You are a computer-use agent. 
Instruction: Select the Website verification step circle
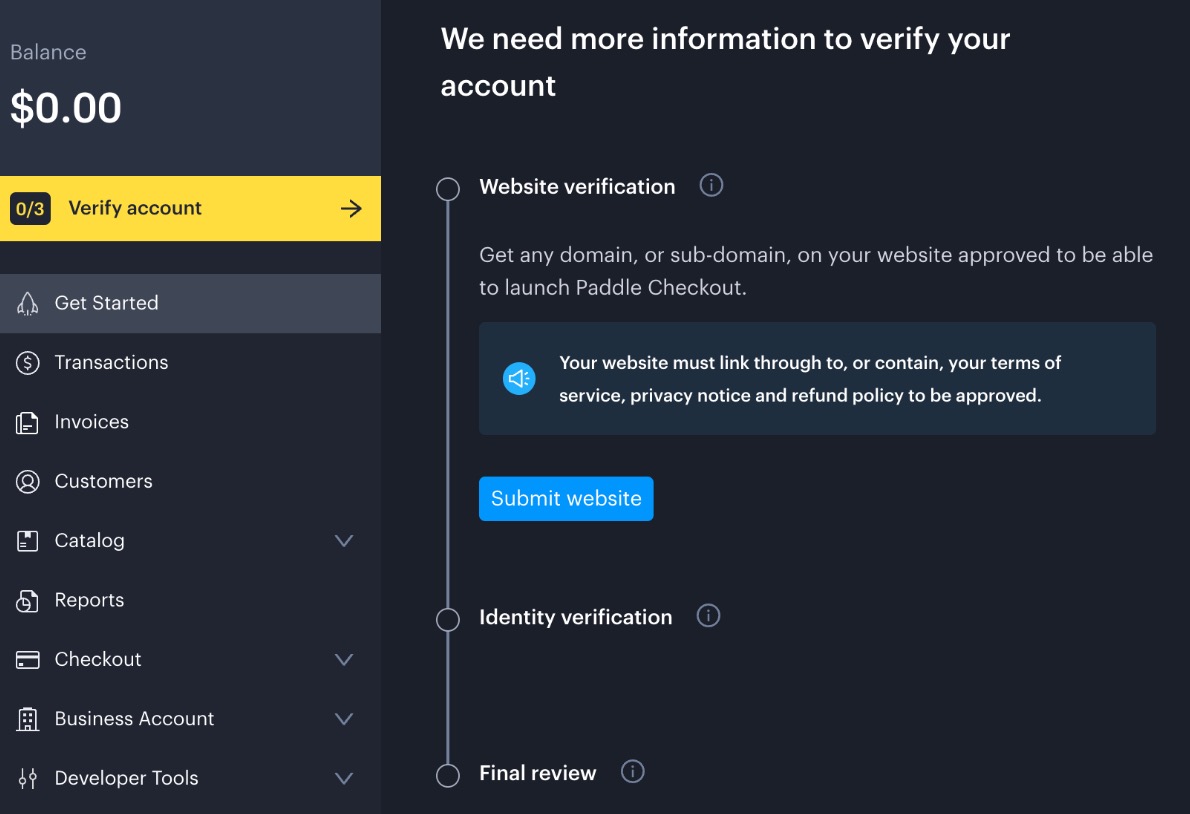(x=448, y=189)
